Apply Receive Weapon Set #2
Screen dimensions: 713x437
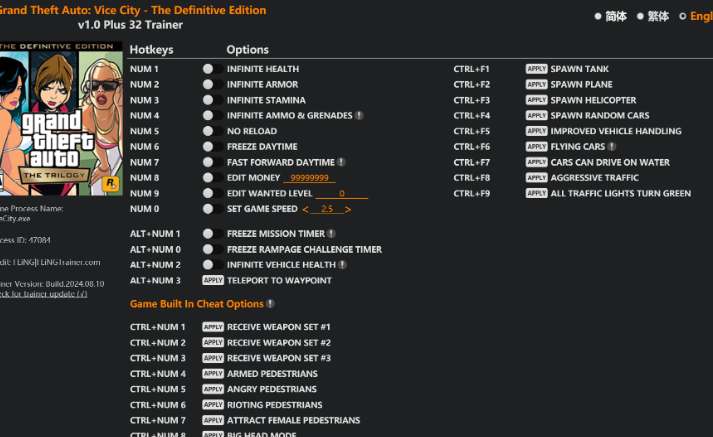pos(213,342)
